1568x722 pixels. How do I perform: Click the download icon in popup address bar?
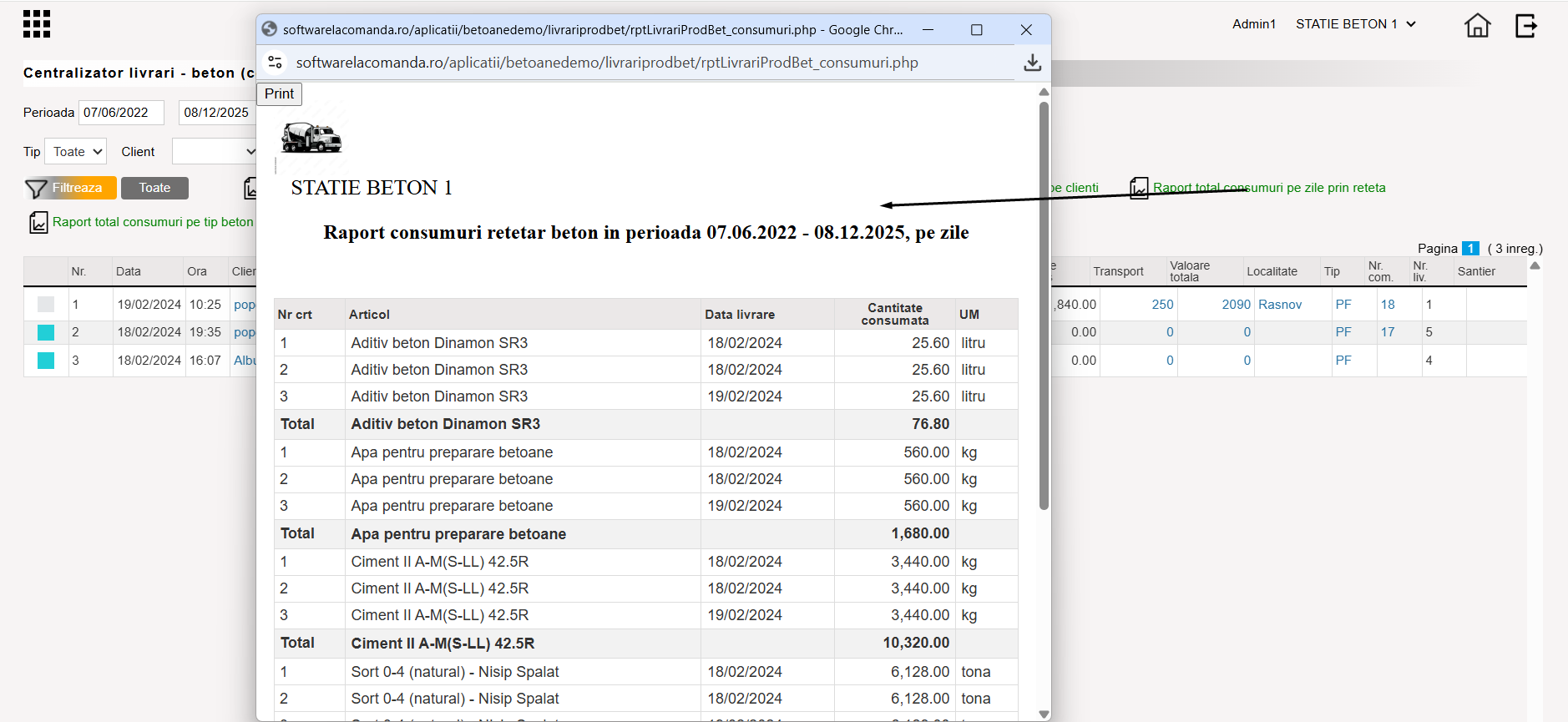1033,63
